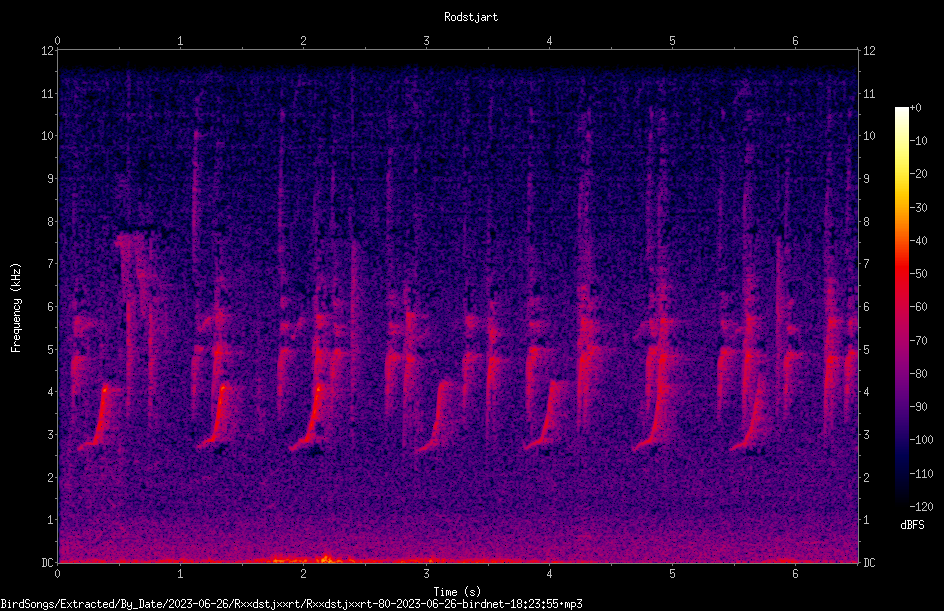Image resolution: width=944 pixels, height=611 pixels.
Task: Click the "Time (s)" axis label
Action: (x=457, y=592)
